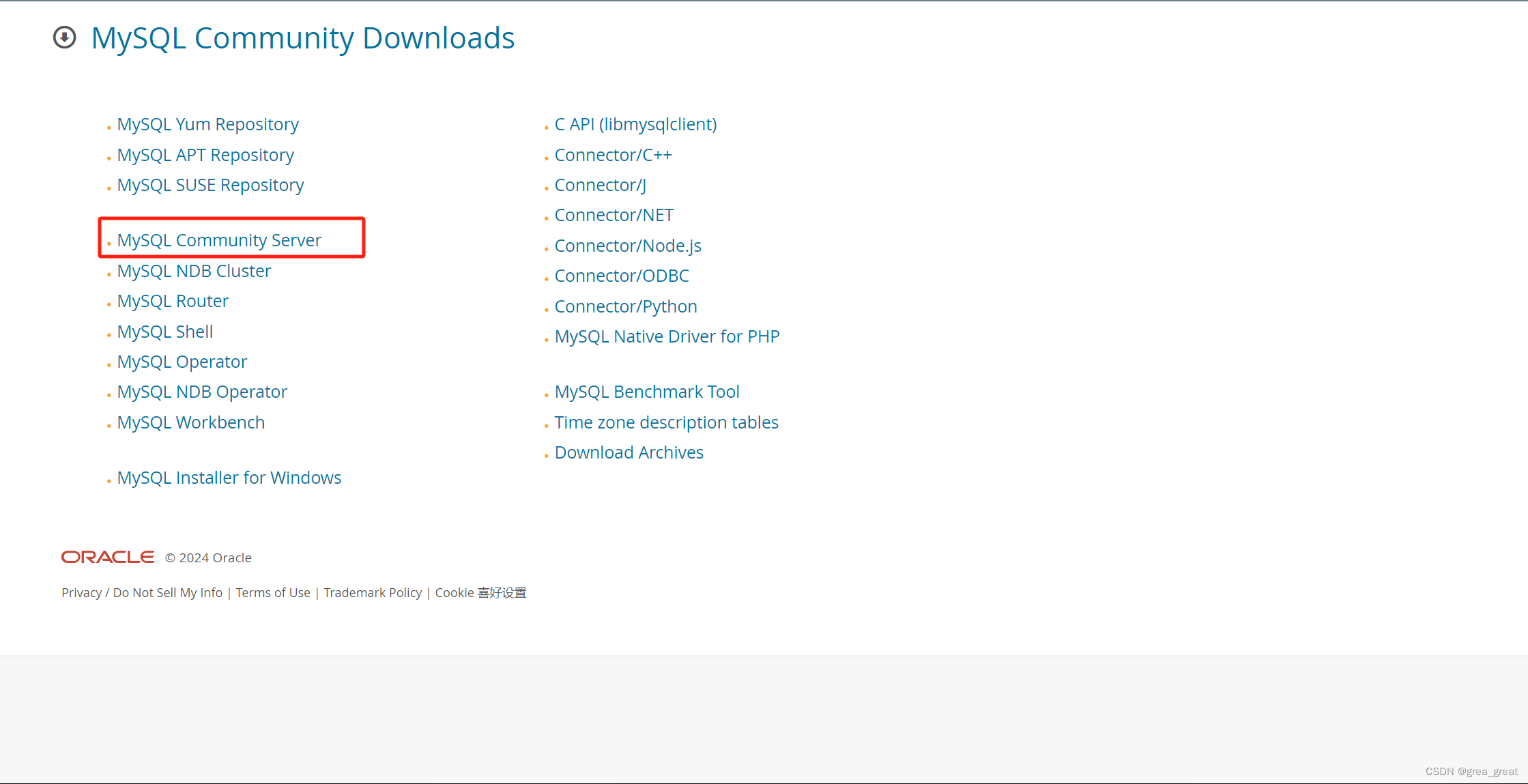Click the © 2024 Oracle copyright text

pos(208,557)
